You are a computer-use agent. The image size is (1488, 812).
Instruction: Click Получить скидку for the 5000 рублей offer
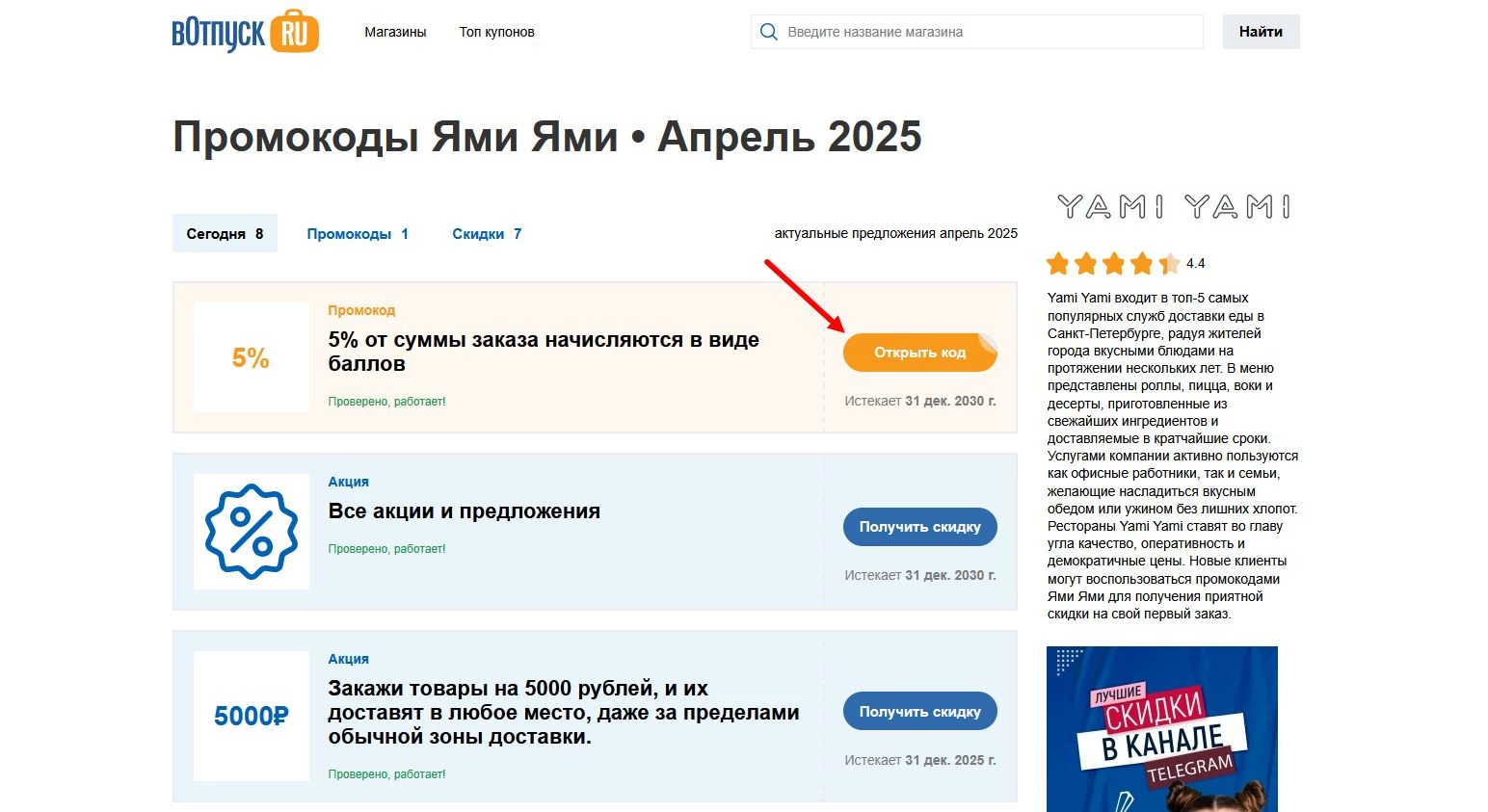919,711
